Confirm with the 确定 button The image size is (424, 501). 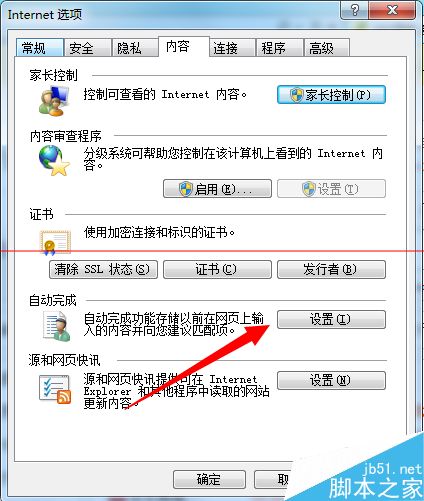click(x=209, y=480)
